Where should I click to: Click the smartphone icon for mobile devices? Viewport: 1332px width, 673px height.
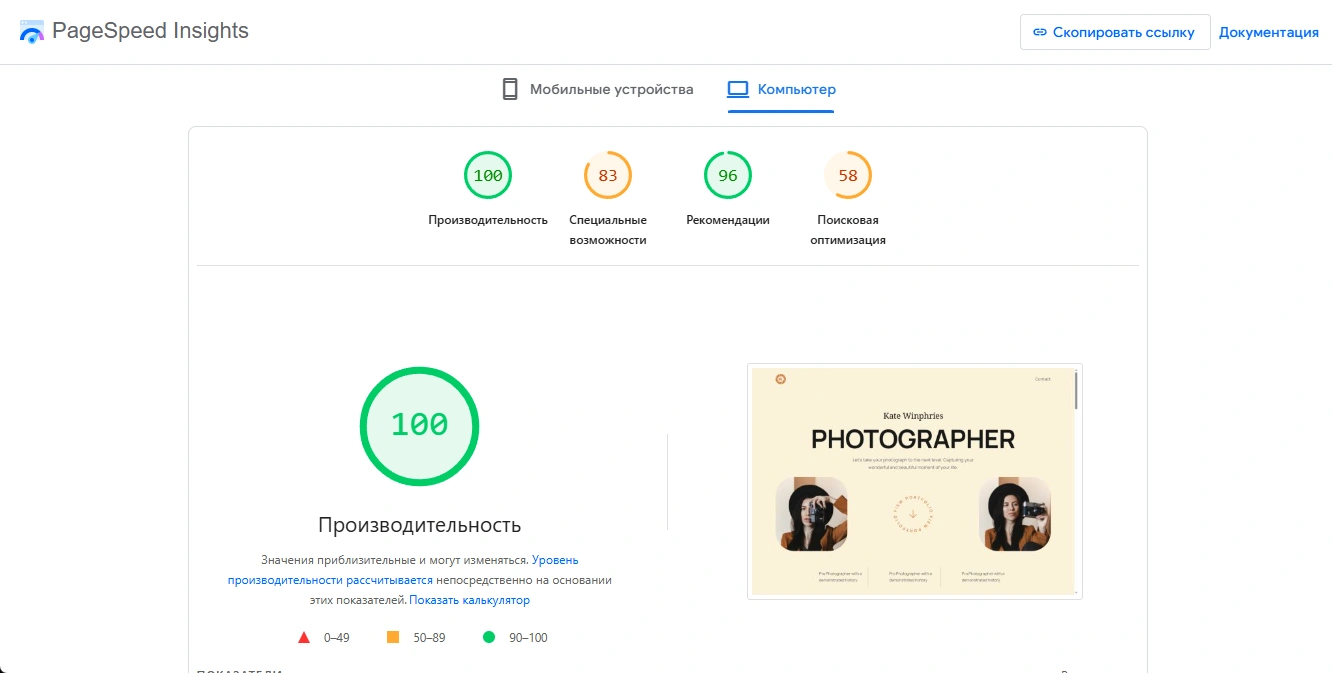pyautogui.click(x=510, y=89)
